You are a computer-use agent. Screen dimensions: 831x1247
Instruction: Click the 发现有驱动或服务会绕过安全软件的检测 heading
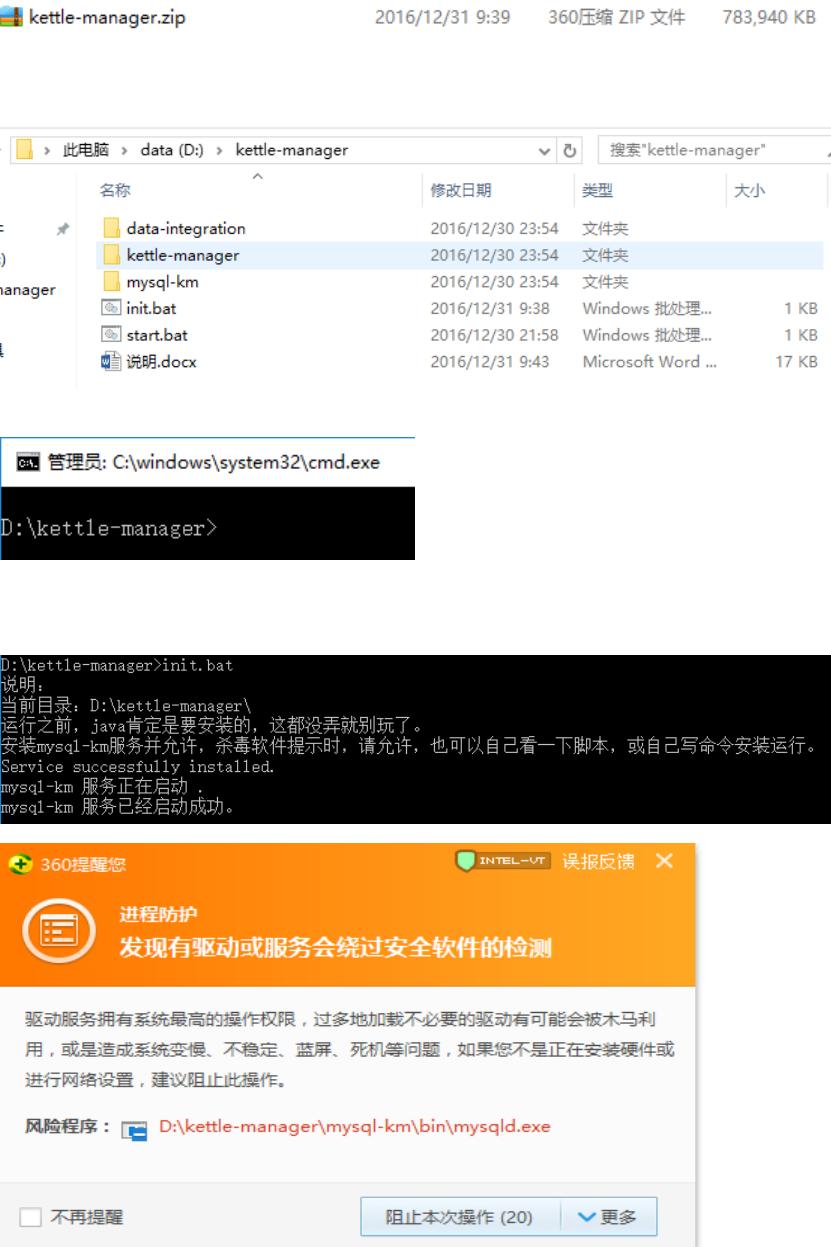[335, 948]
